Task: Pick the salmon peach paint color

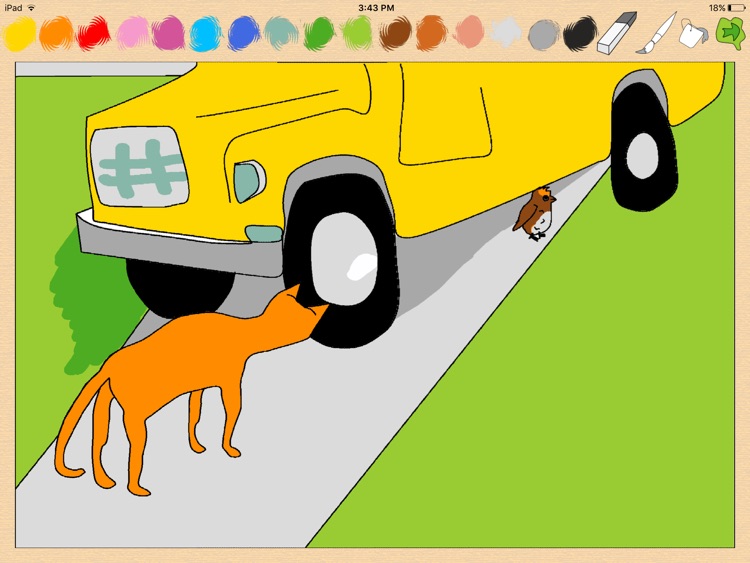Action: pos(469,33)
